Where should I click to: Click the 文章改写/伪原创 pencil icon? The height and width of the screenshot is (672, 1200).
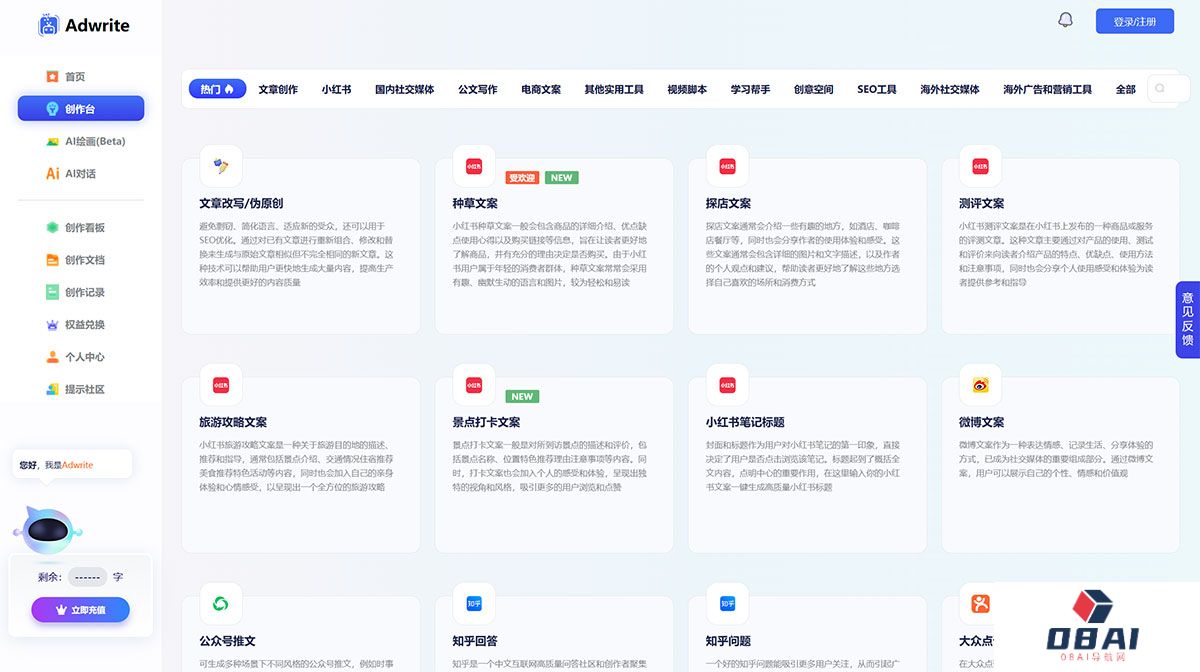[x=220, y=166]
